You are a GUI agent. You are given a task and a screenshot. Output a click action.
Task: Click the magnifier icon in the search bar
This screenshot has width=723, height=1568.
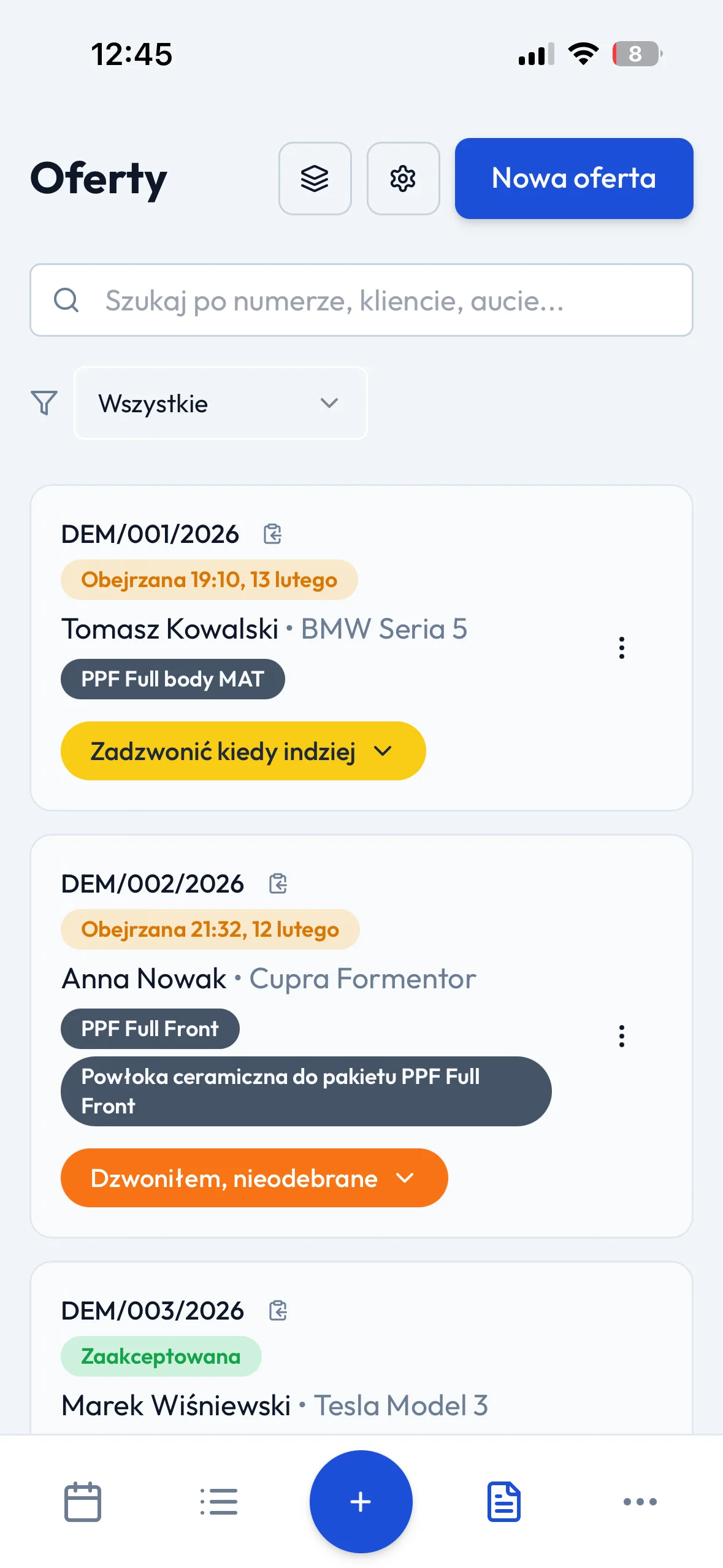click(66, 301)
